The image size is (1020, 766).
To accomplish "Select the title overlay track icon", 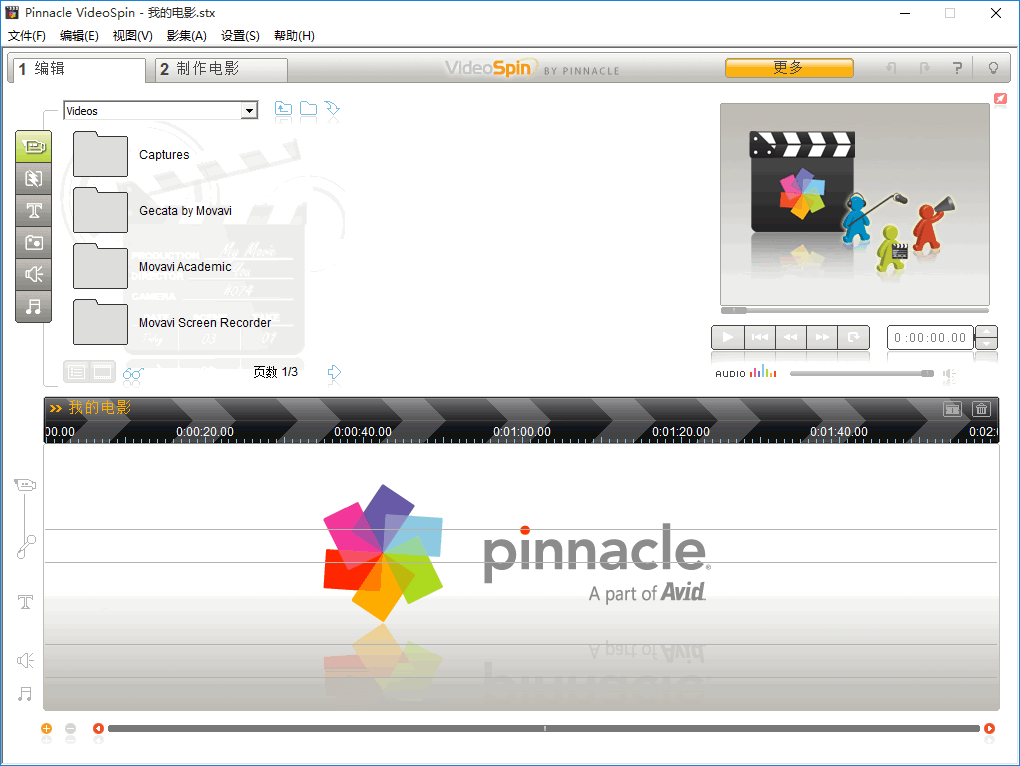I will point(25,601).
